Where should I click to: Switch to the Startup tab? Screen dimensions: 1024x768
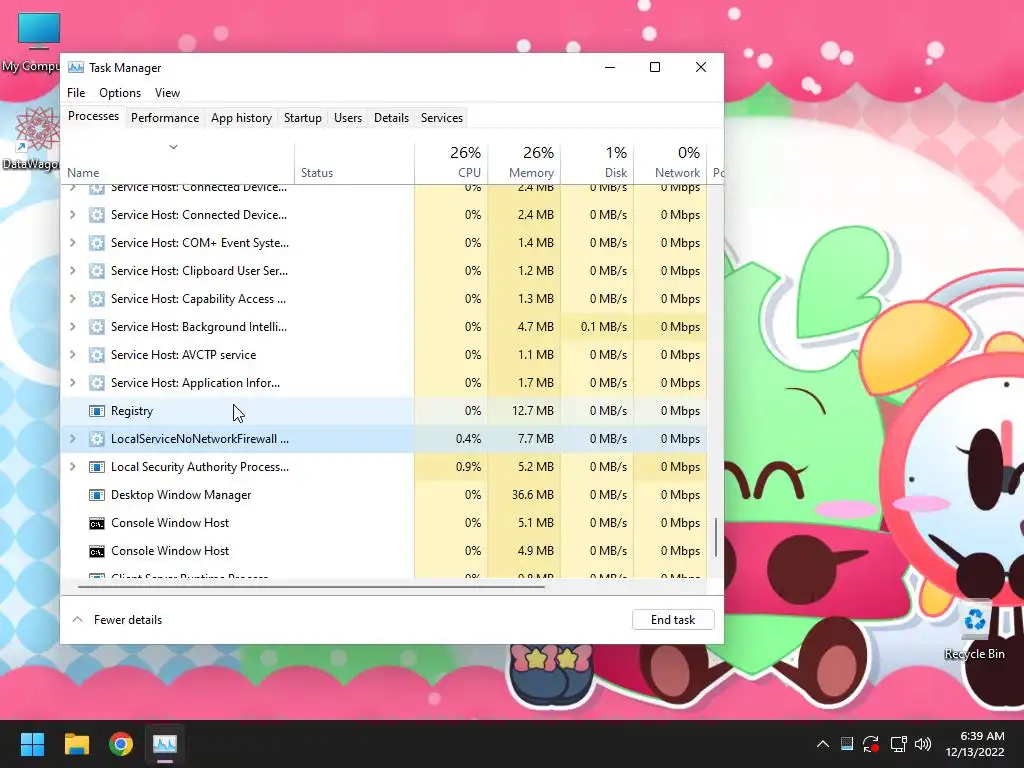coord(302,118)
